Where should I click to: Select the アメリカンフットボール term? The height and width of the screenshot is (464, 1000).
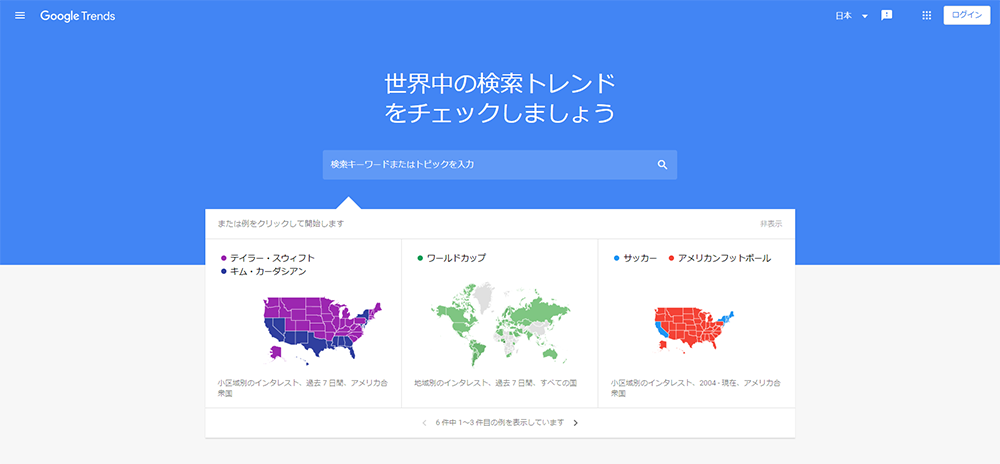point(724,258)
